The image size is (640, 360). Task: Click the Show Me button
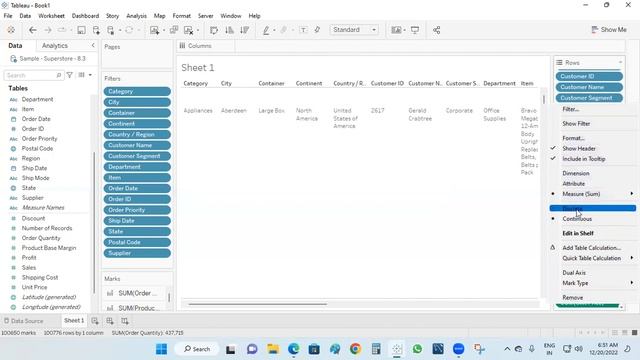pyautogui.click(x=609, y=30)
